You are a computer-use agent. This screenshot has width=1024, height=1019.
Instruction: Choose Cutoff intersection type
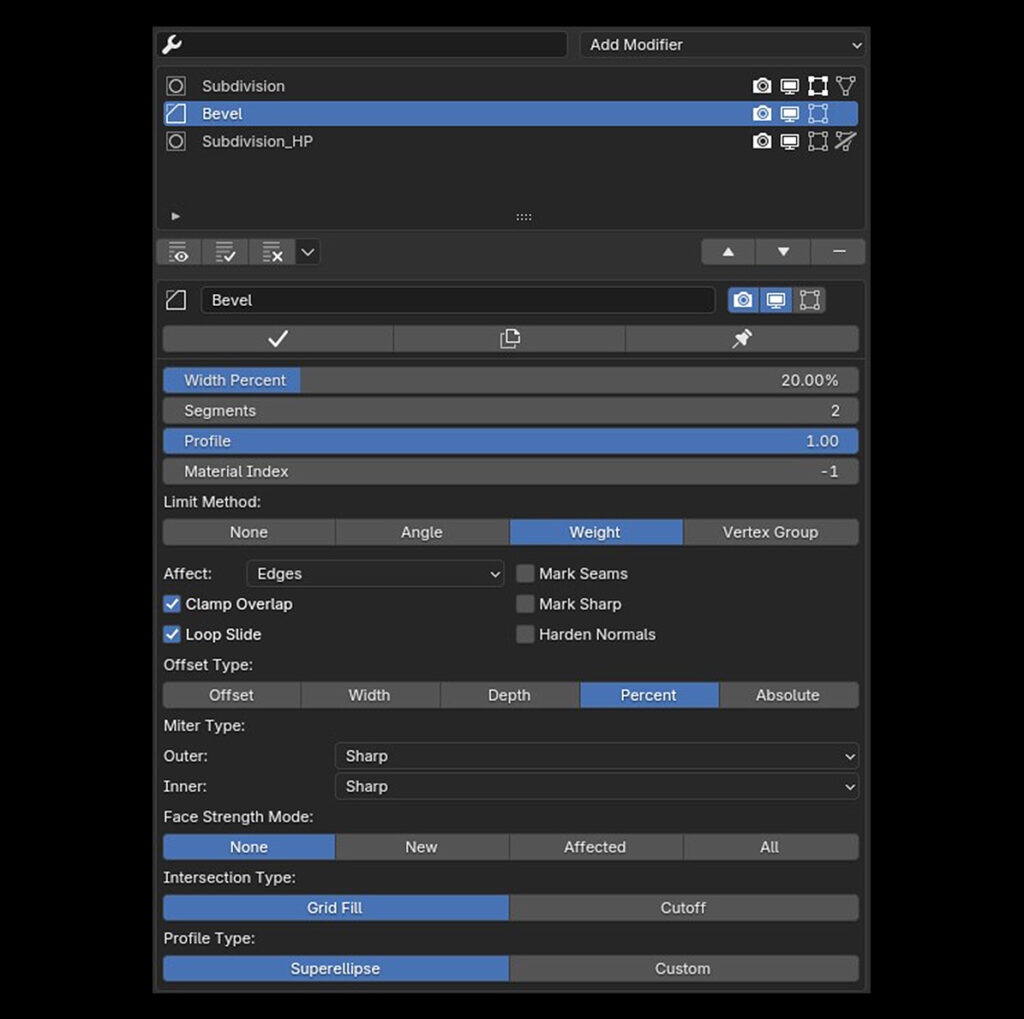point(683,908)
